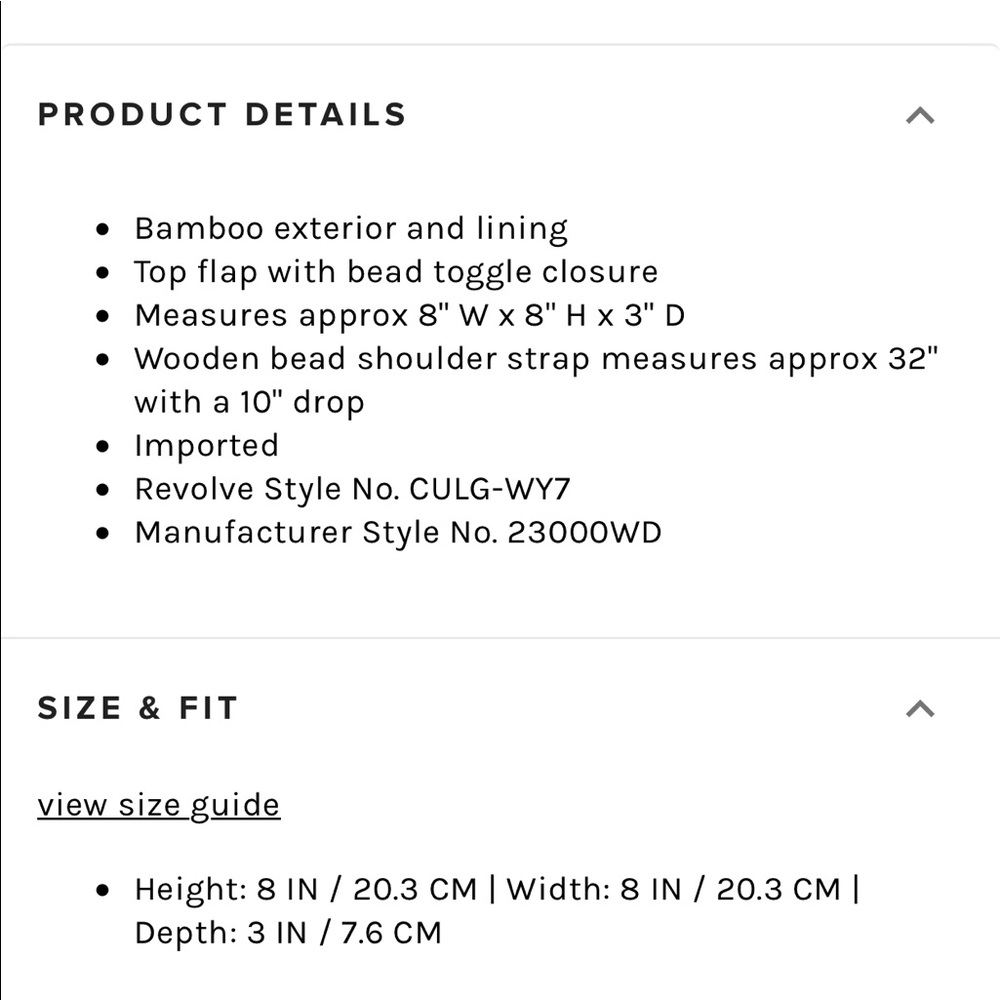Click the Revolve Style No. label
The width and height of the screenshot is (1000, 1000).
click(x=268, y=489)
